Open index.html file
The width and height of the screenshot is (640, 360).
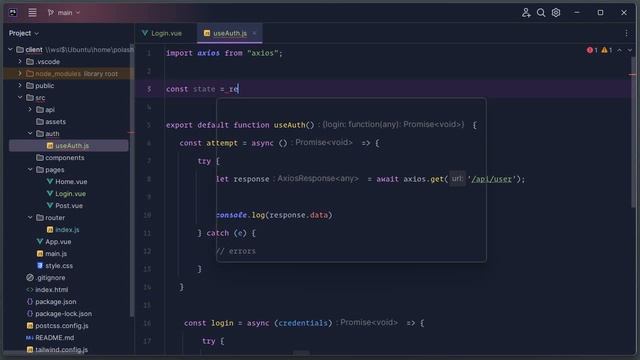tap(47, 290)
